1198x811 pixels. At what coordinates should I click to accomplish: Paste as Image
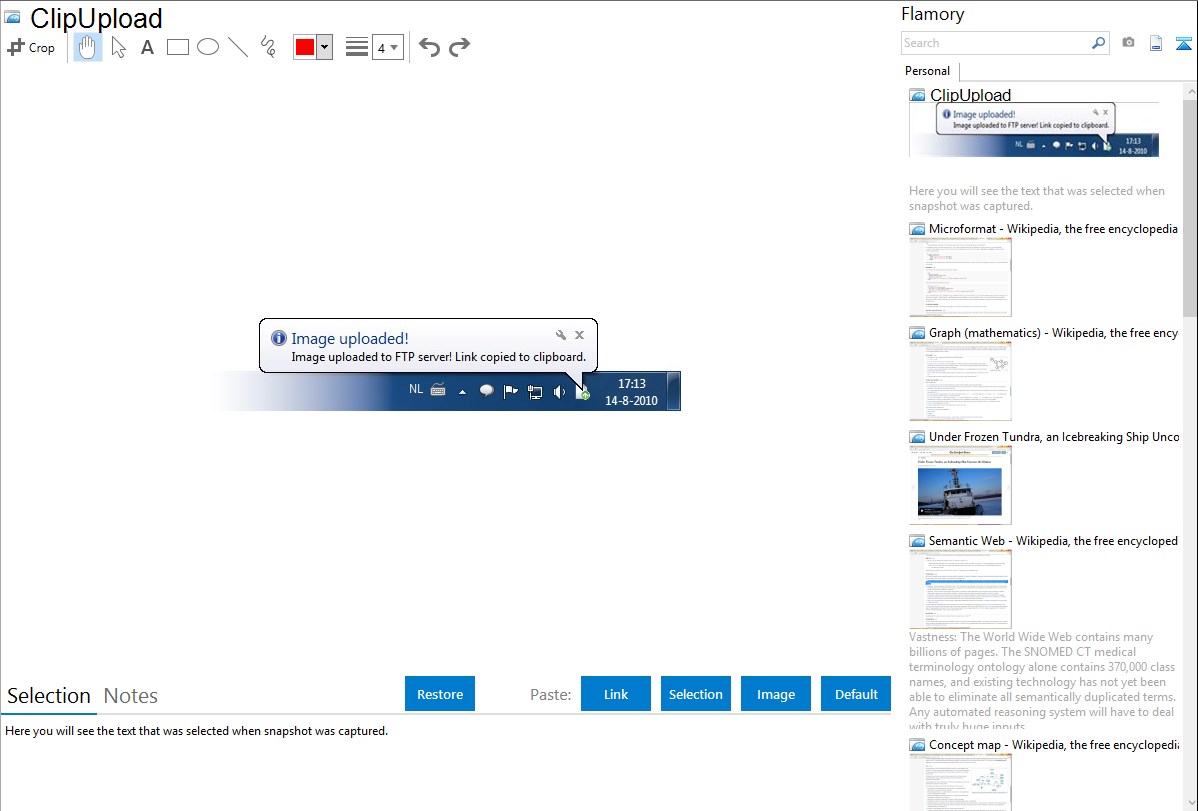pyautogui.click(x=776, y=694)
